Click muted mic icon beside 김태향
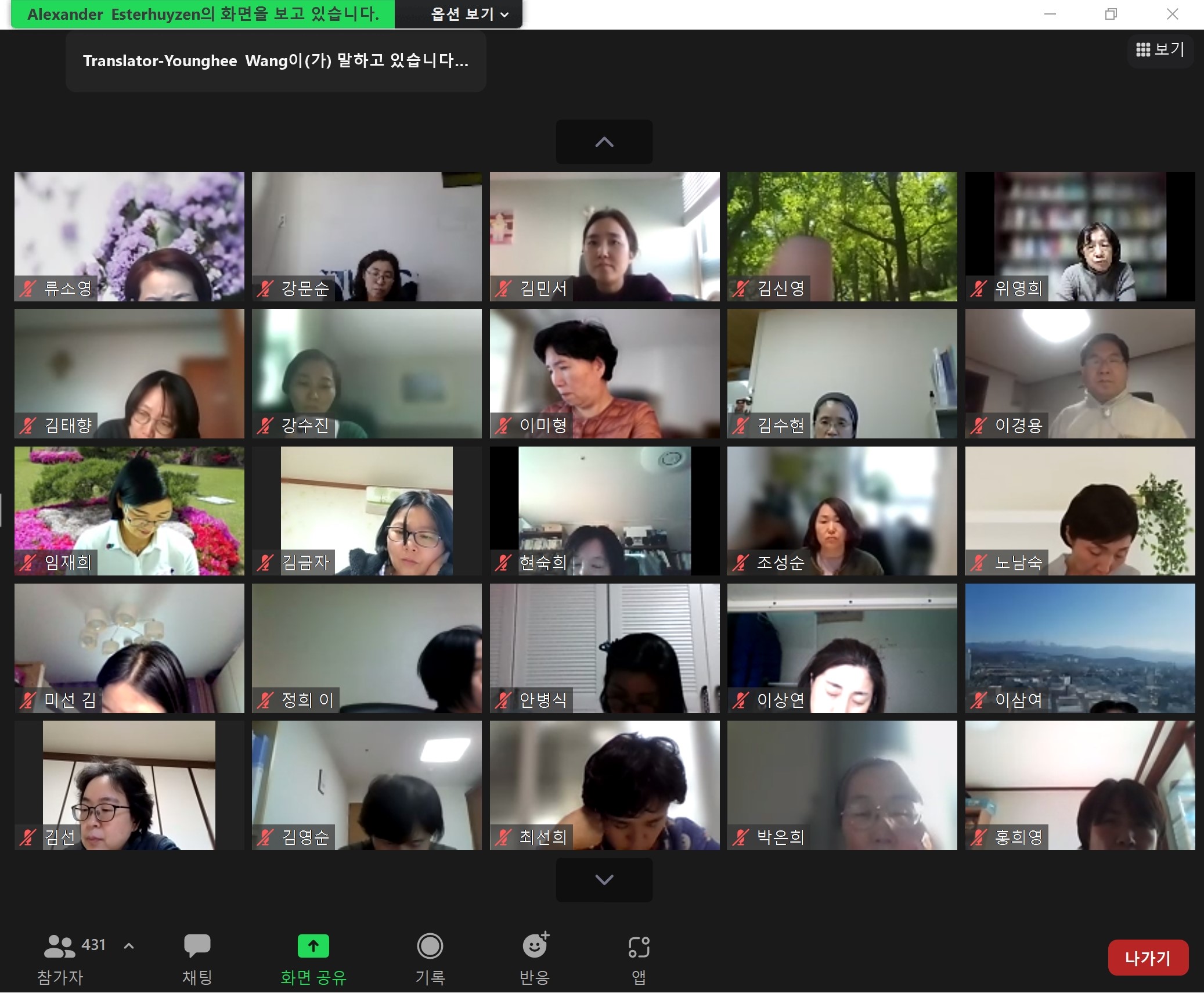The width and height of the screenshot is (1204, 993). [28, 426]
